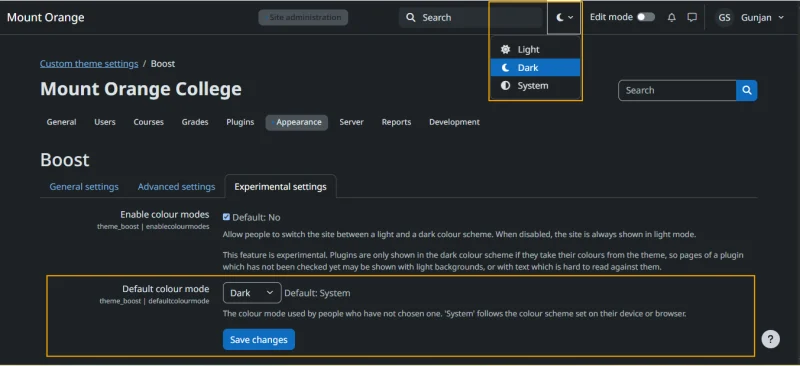Open the Development admin tab
800x366 pixels.
coord(454,122)
